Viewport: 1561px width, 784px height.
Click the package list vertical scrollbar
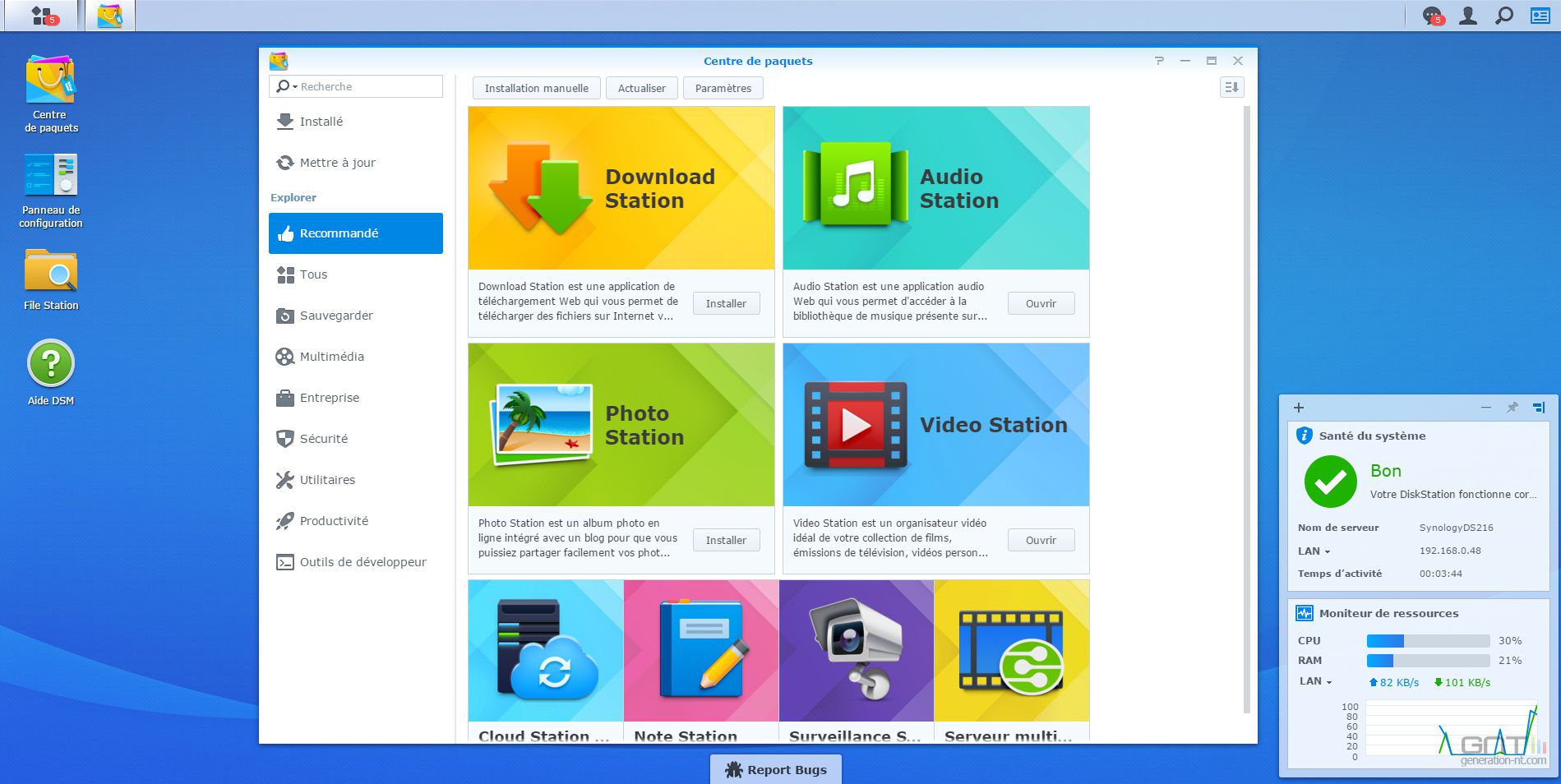point(1247,409)
